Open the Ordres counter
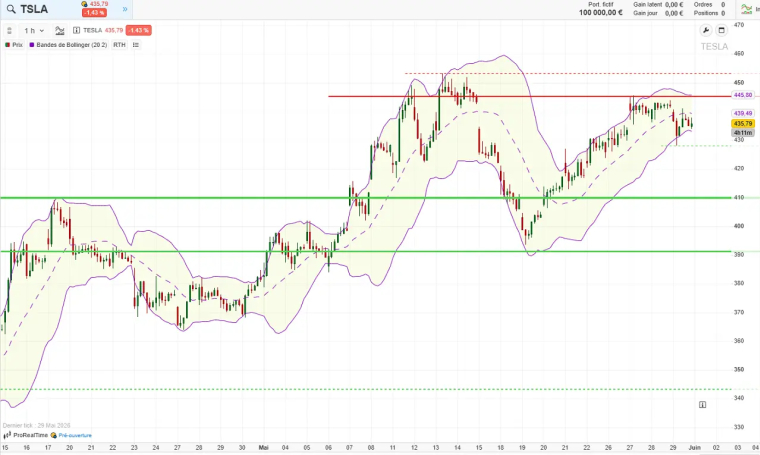 [x=709, y=4]
